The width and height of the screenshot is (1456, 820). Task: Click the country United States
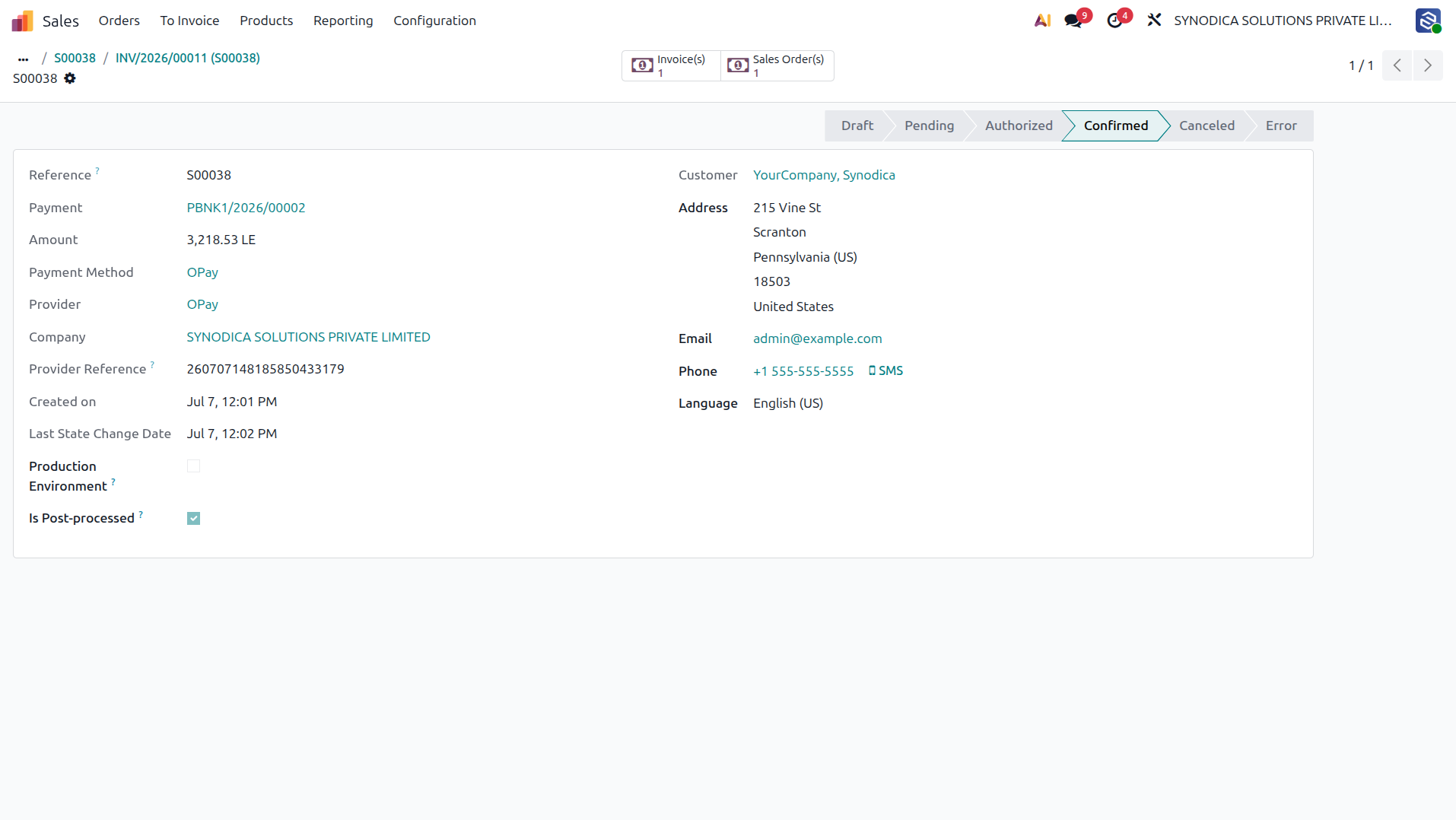[x=793, y=307]
